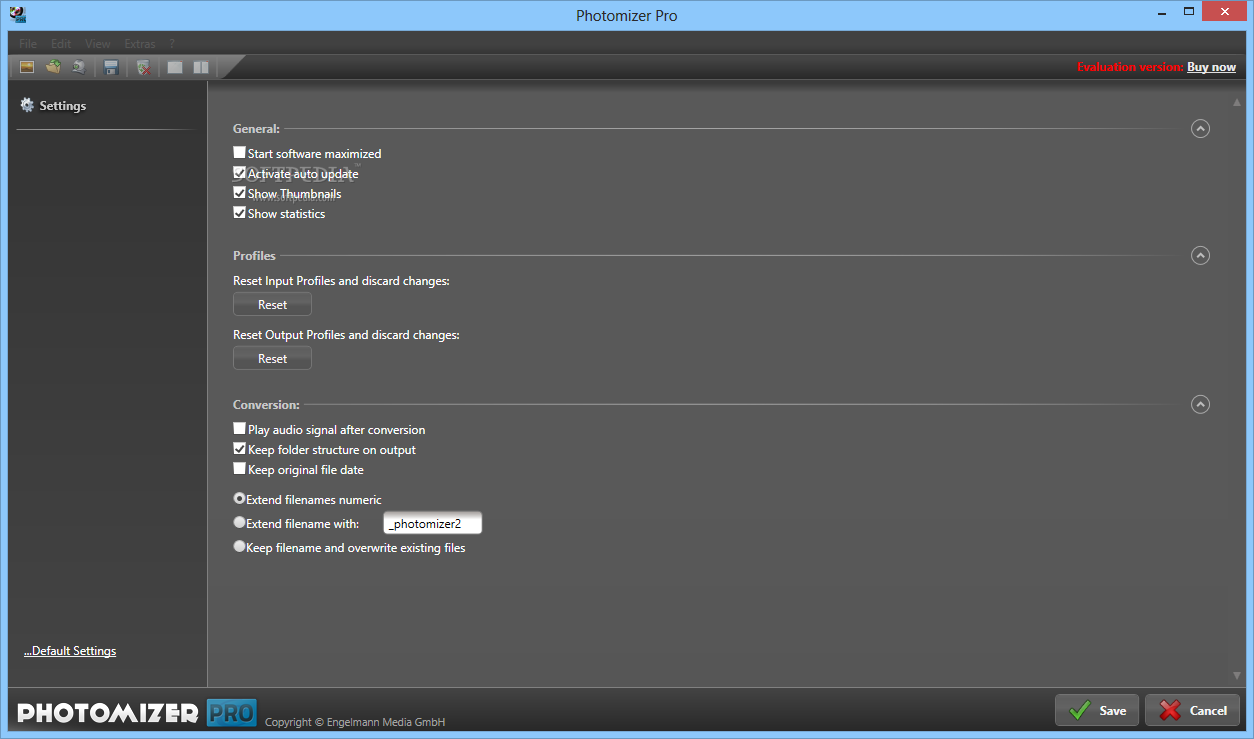
Task: Click the ...Default Settings link
Action: pyautogui.click(x=70, y=651)
